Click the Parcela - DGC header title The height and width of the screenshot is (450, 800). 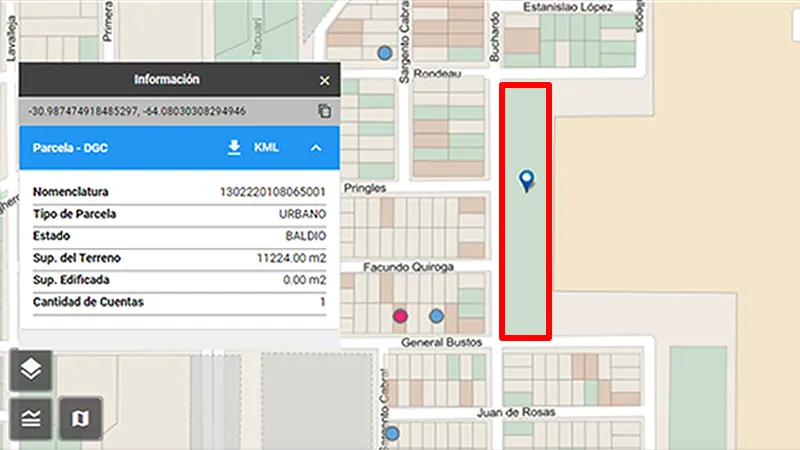70,148
